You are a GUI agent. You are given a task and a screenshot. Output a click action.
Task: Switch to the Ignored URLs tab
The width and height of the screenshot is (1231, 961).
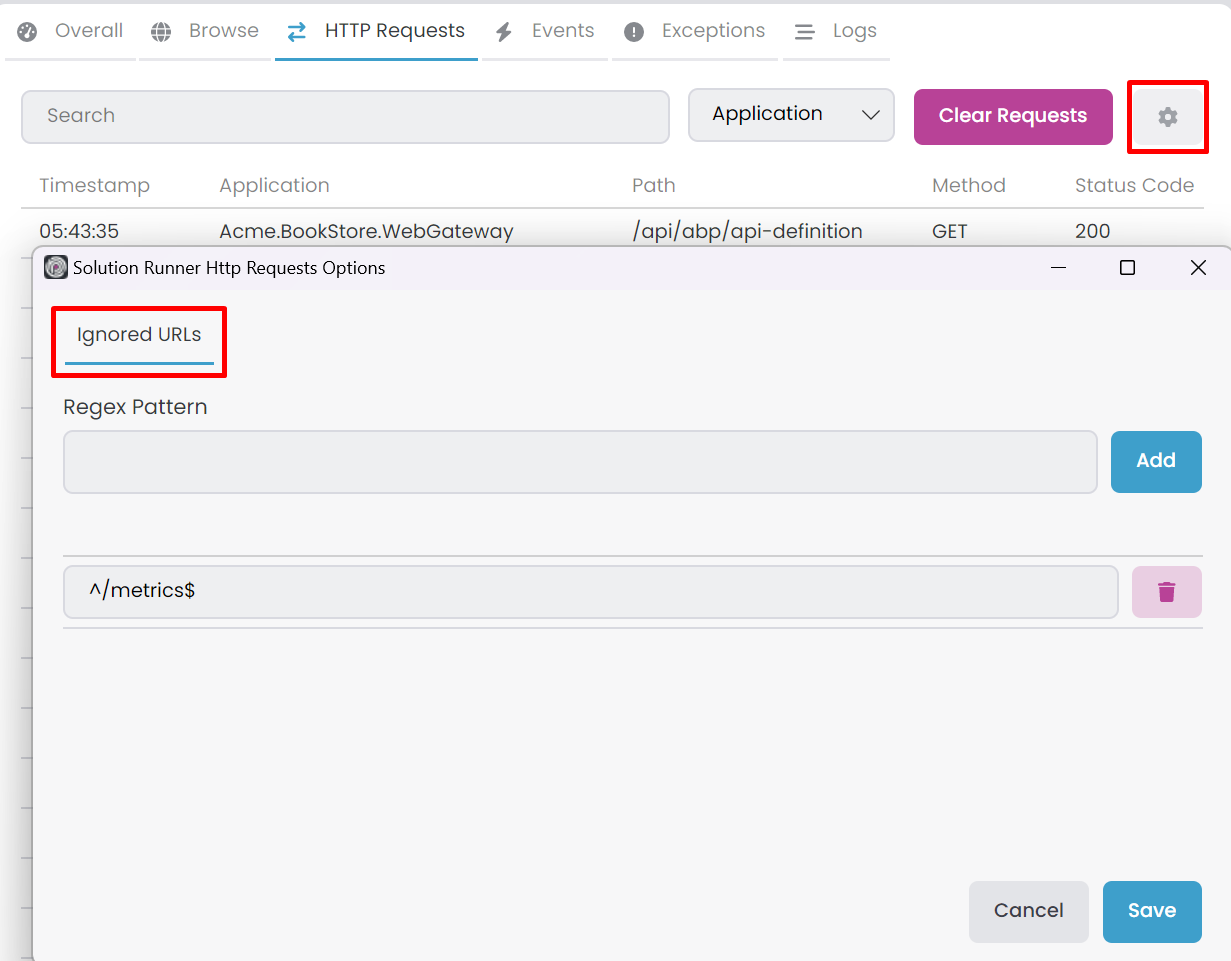(137, 335)
